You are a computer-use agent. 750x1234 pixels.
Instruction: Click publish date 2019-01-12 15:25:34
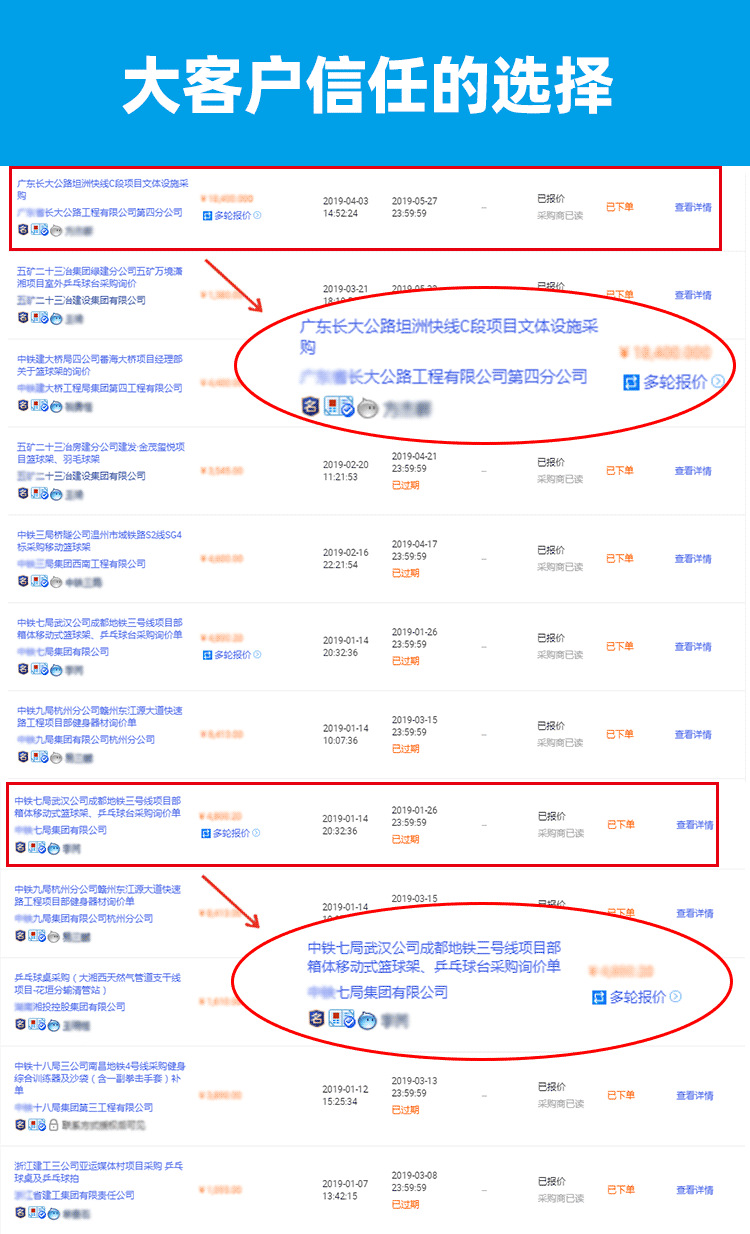click(345, 1095)
